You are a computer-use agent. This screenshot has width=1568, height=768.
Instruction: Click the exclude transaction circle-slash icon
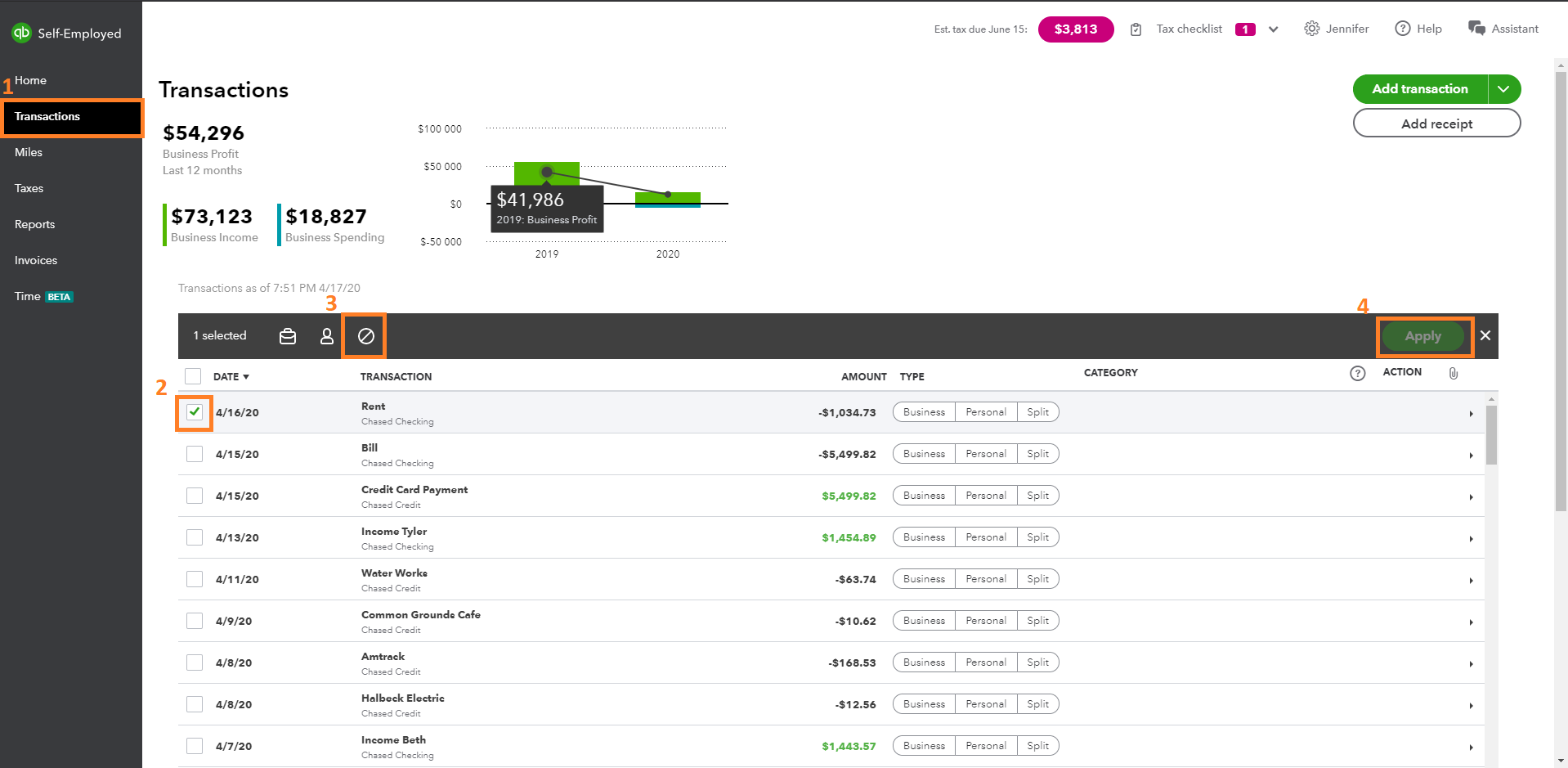pos(366,336)
